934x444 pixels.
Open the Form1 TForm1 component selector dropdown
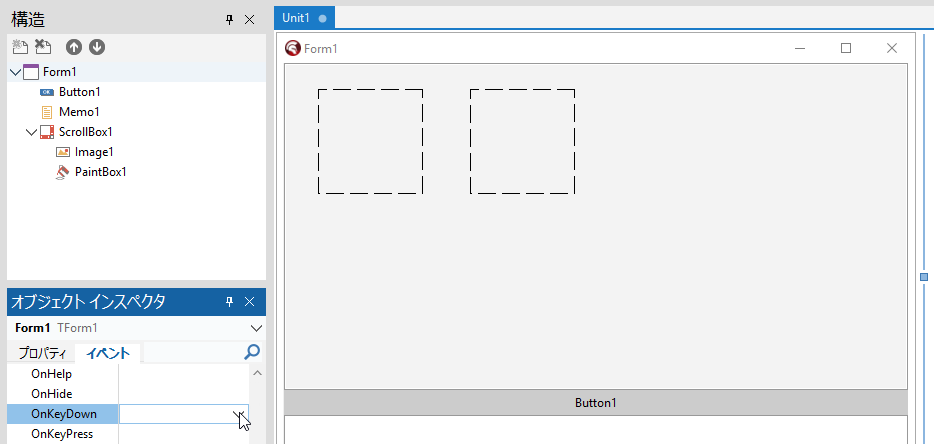(x=256, y=328)
